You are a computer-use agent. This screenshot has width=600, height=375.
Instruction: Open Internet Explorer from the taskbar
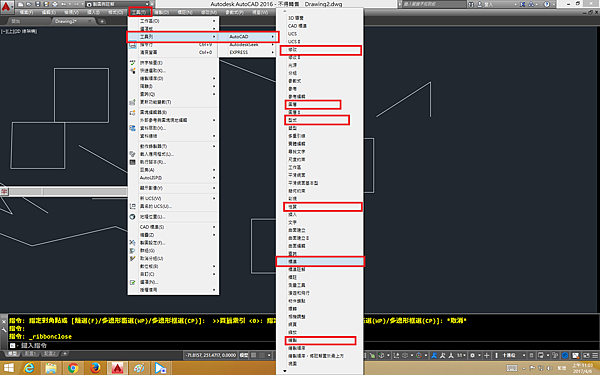29,368
